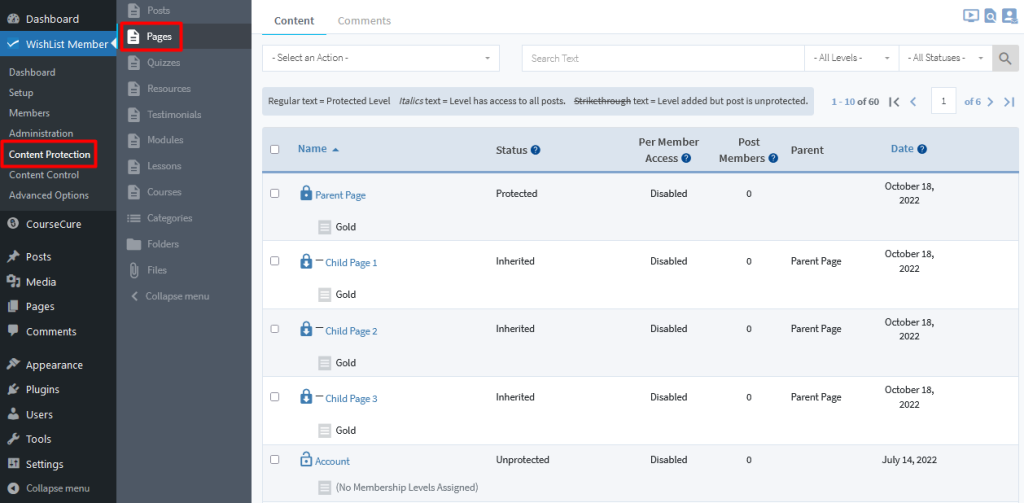1024x503 pixels.
Task: Switch to the Comments tab
Action: click(x=364, y=21)
